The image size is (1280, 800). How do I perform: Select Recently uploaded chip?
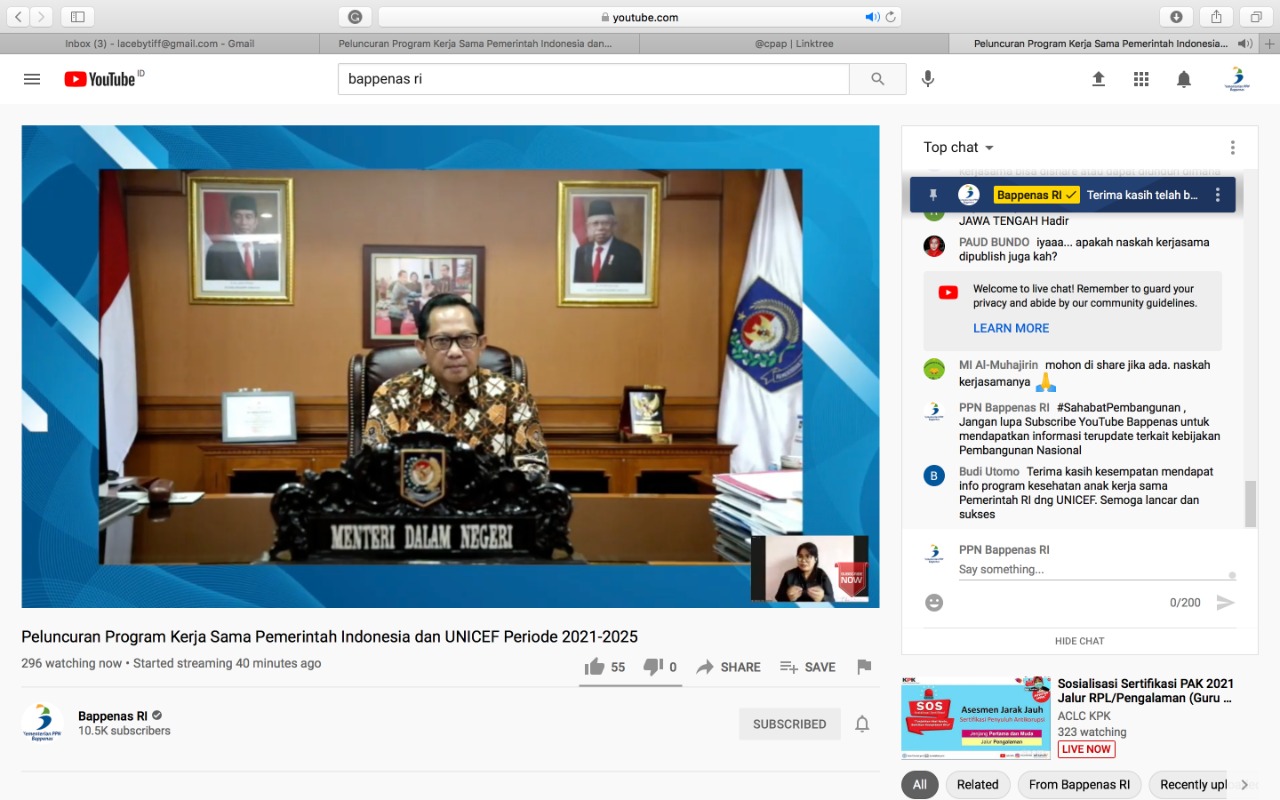pos(1193,785)
